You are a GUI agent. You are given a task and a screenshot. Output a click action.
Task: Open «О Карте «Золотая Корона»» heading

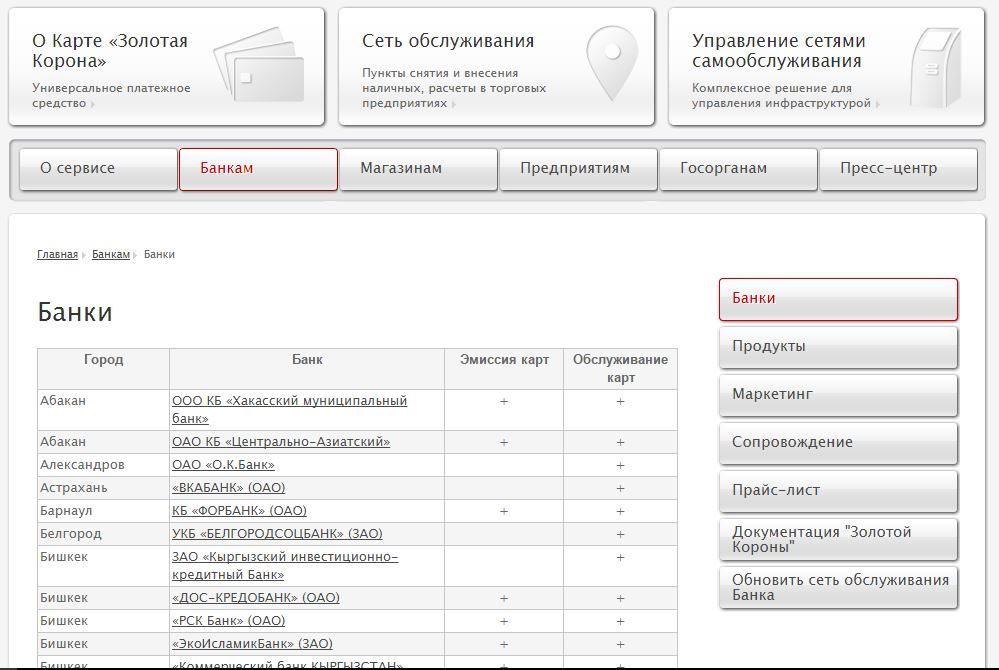click(110, 51)
